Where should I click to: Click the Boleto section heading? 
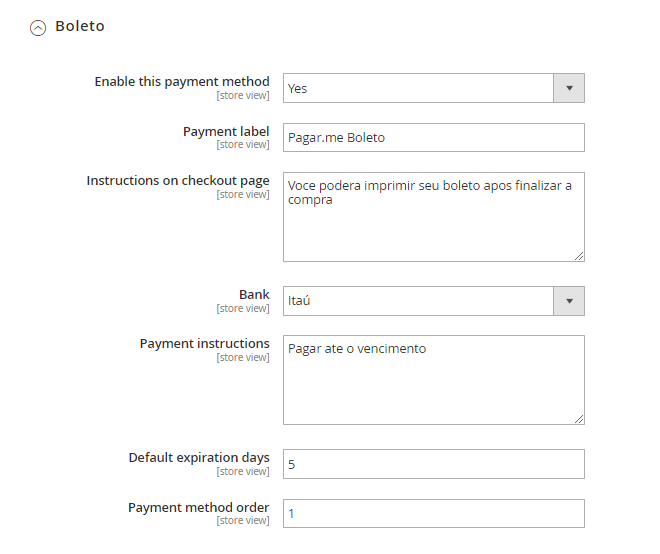click(80, 27)
